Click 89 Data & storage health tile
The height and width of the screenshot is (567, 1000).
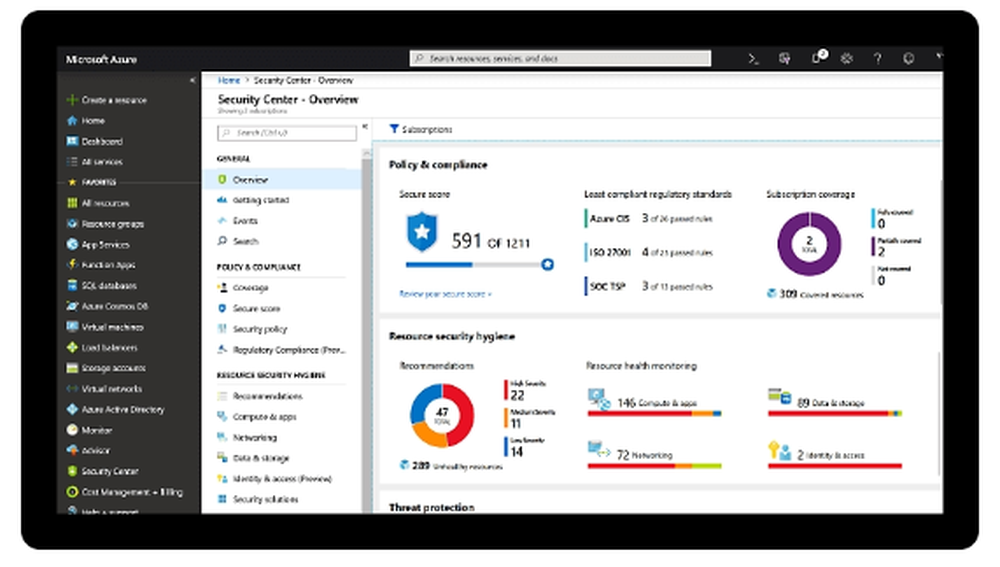(x=835, y=402)
